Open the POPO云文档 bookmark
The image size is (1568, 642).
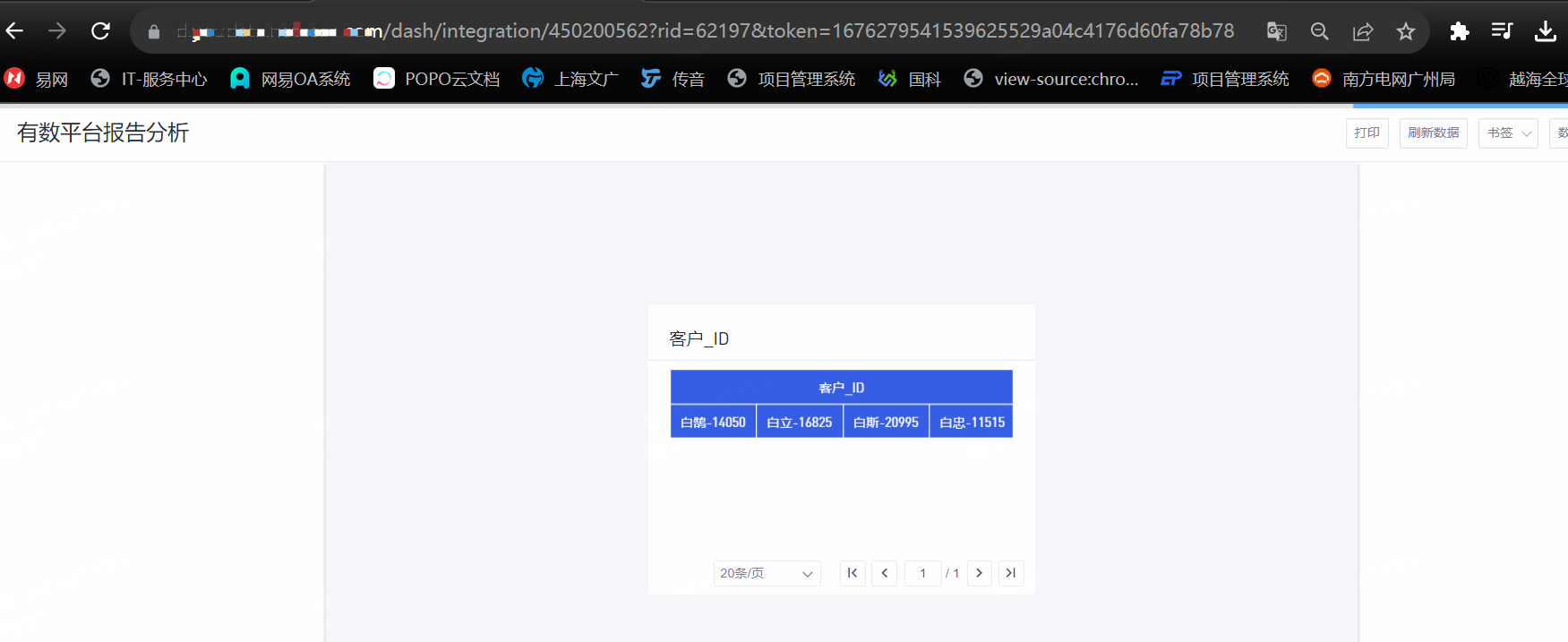[437, 79]
